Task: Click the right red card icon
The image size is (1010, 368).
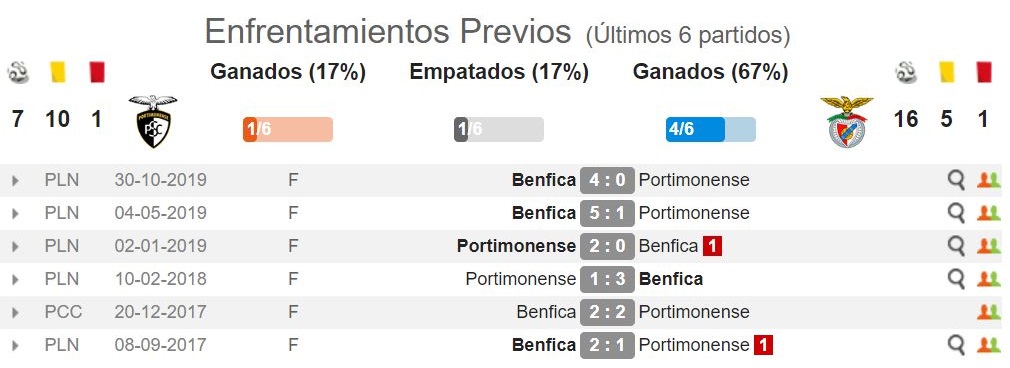Action: point(984,72)
